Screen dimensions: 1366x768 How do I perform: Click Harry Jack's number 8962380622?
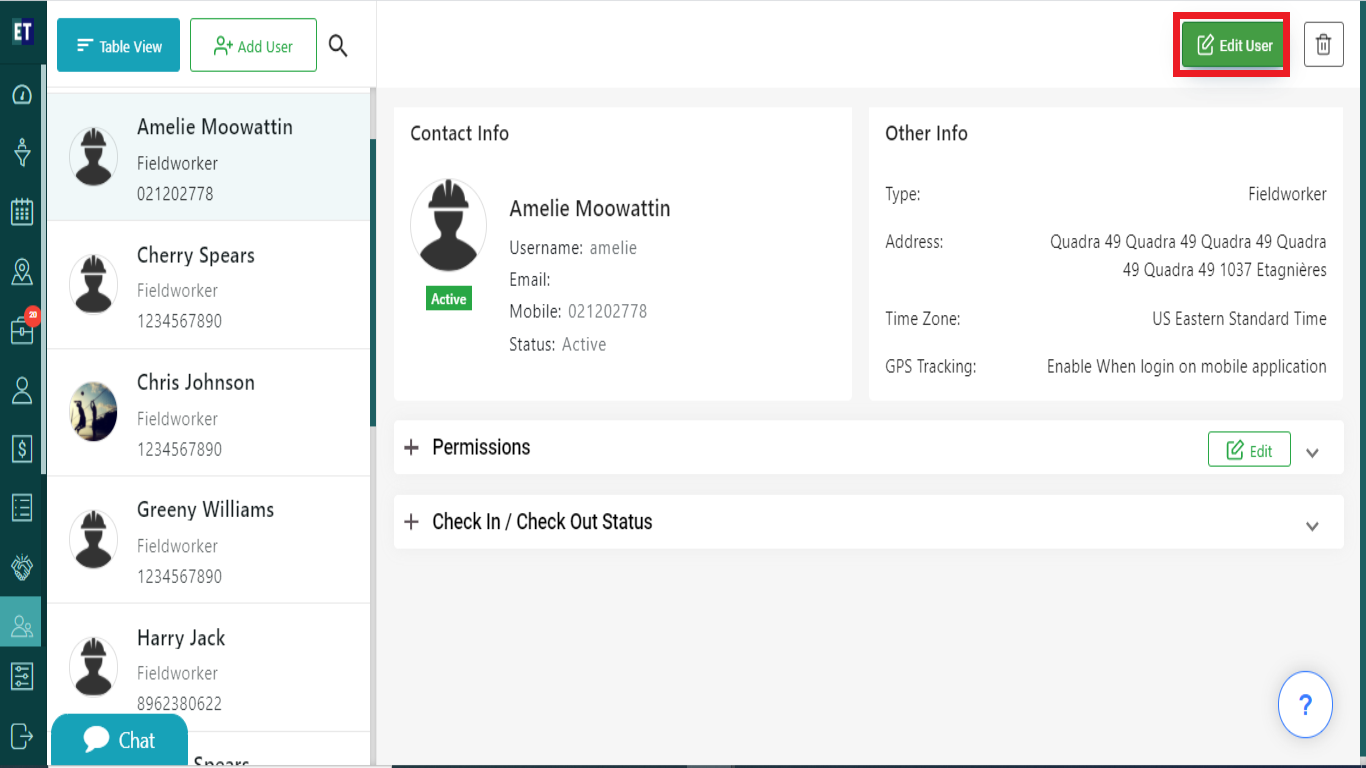179,704
